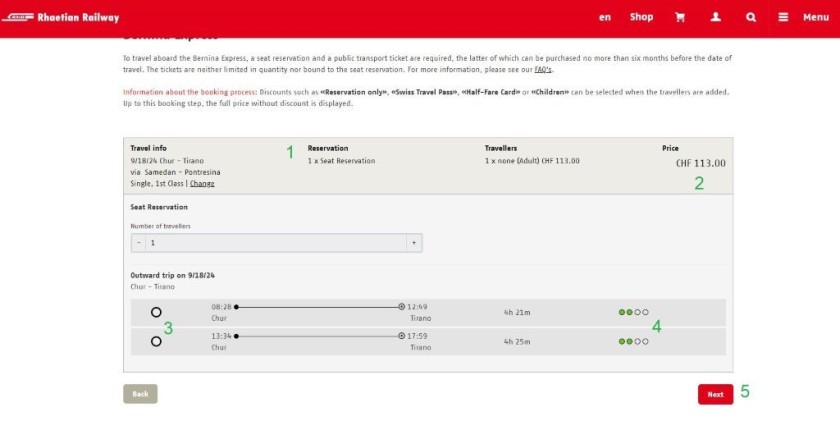Image resolution: width=840 pixels, height=430 pixels.
Task: Decrease number of travellers with minus
Action: click(139, 243)
